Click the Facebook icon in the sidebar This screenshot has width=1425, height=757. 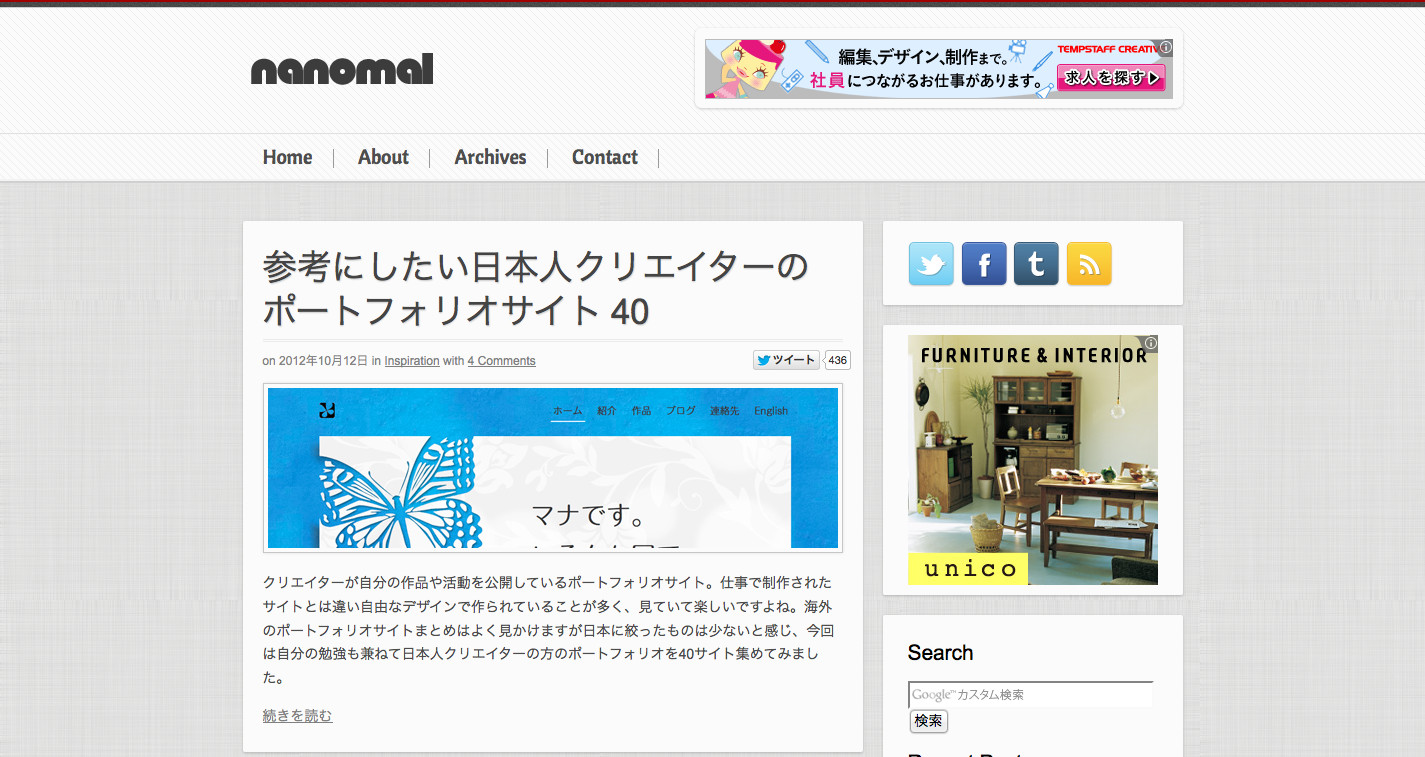tap(984, 263)
